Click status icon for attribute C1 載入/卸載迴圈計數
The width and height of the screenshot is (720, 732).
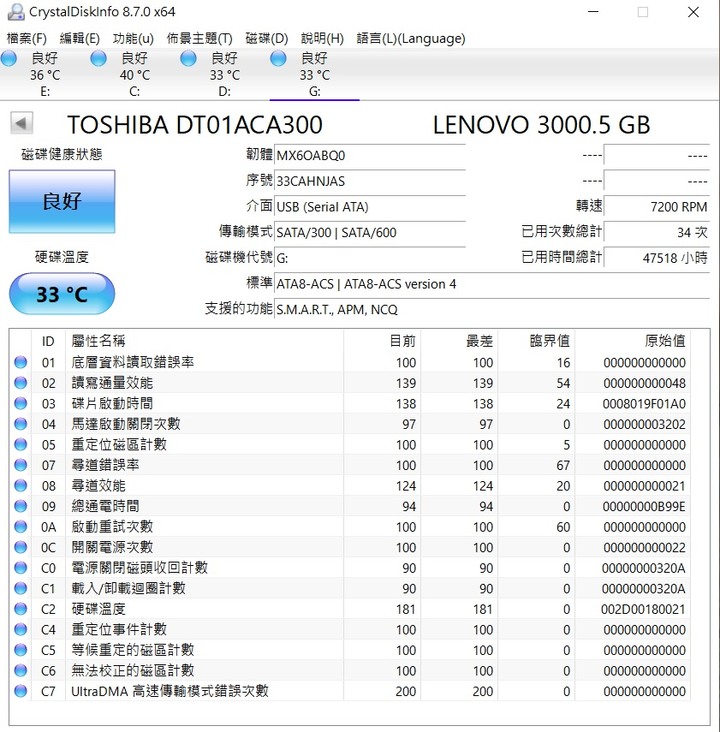[21, 588]
